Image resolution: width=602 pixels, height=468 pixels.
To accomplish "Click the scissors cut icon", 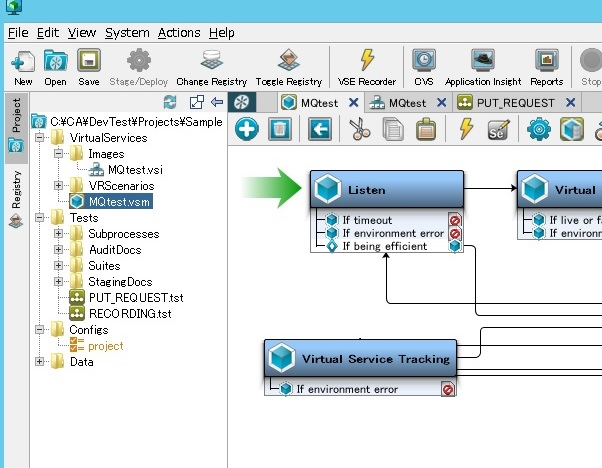I will click(x=360, y=128).
